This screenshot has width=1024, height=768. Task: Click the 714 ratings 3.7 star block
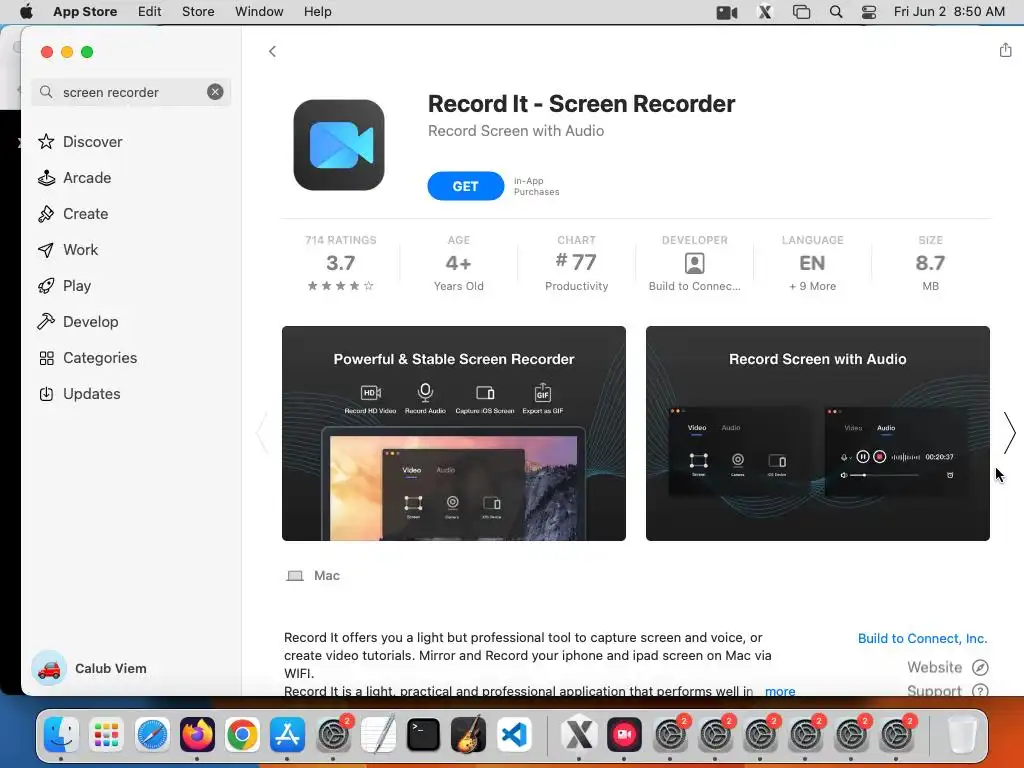point(341,263)
